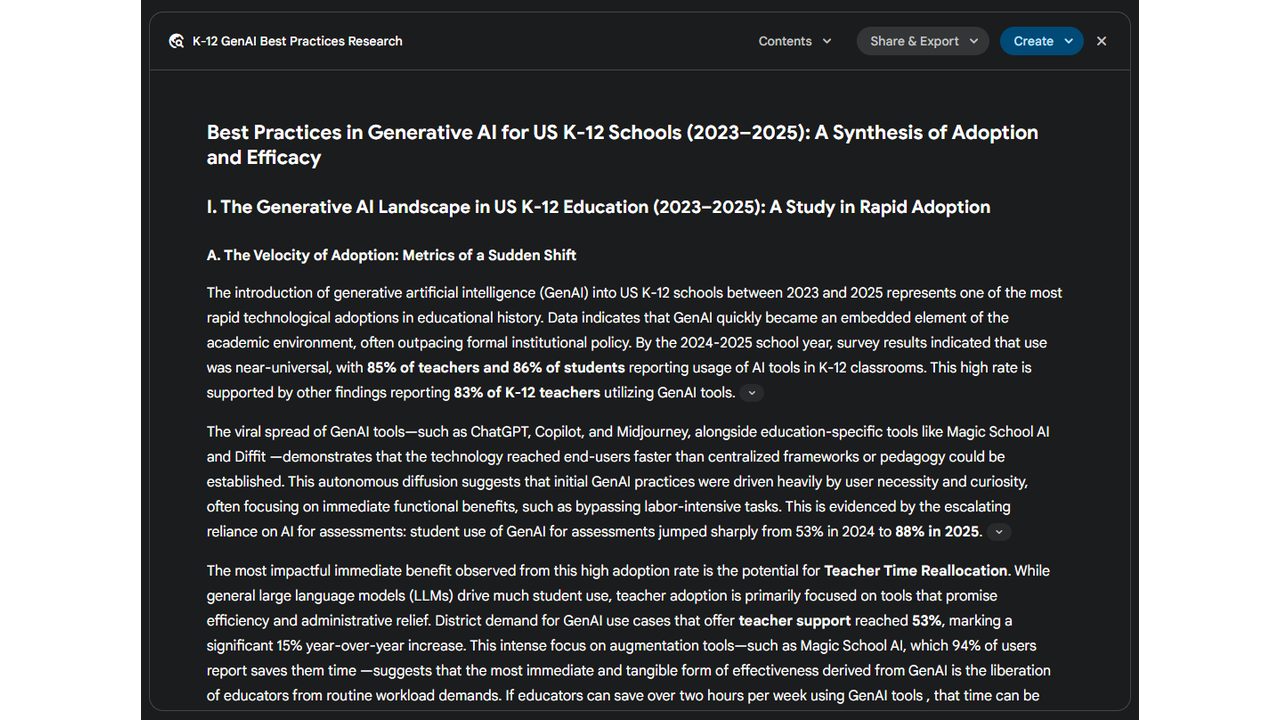
Task: Click the main report title heading
Action: click(622, 145)
